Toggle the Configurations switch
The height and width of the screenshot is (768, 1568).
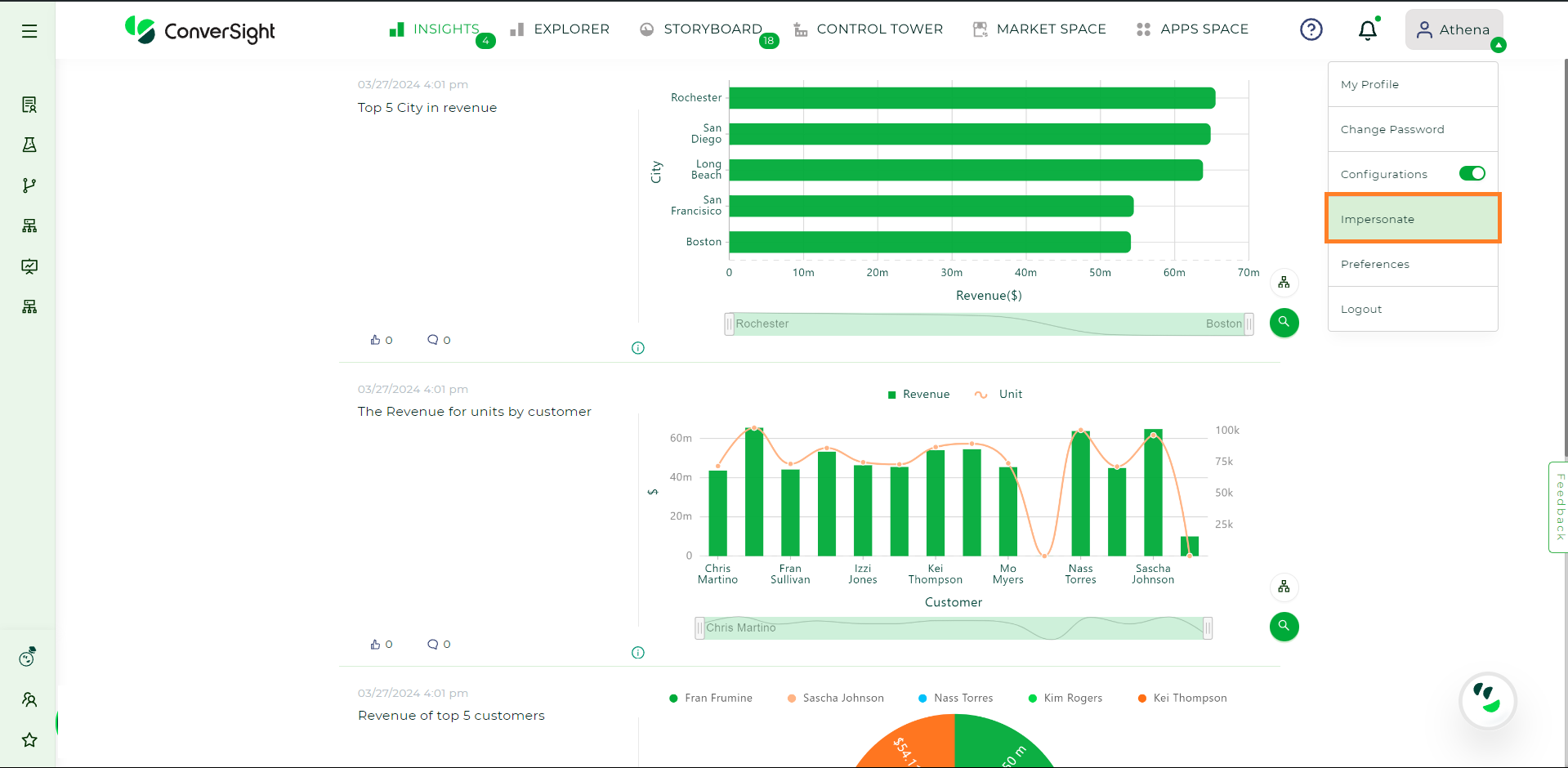(1472, 173)
